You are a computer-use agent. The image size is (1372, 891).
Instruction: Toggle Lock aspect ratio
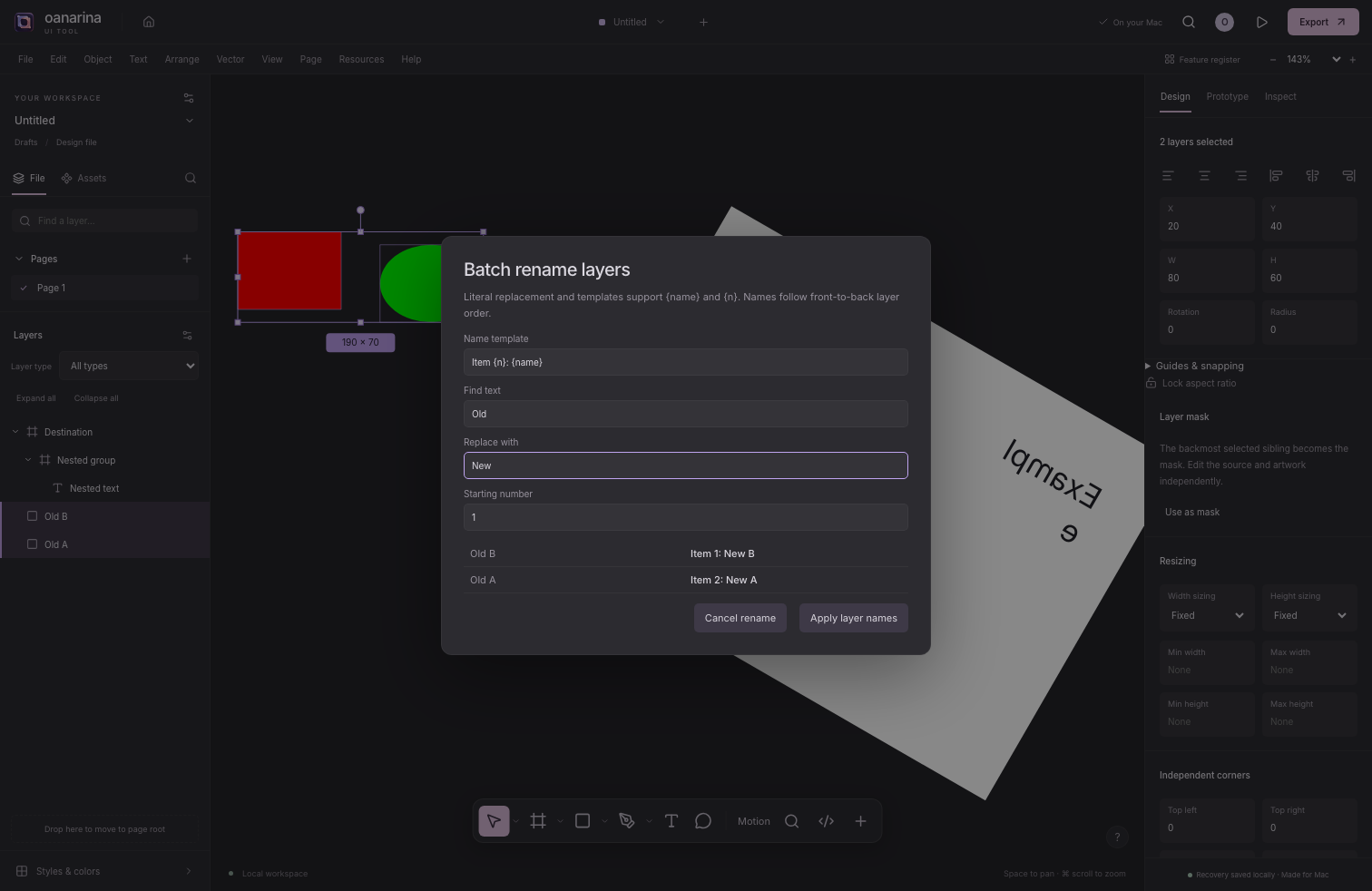1191,383
